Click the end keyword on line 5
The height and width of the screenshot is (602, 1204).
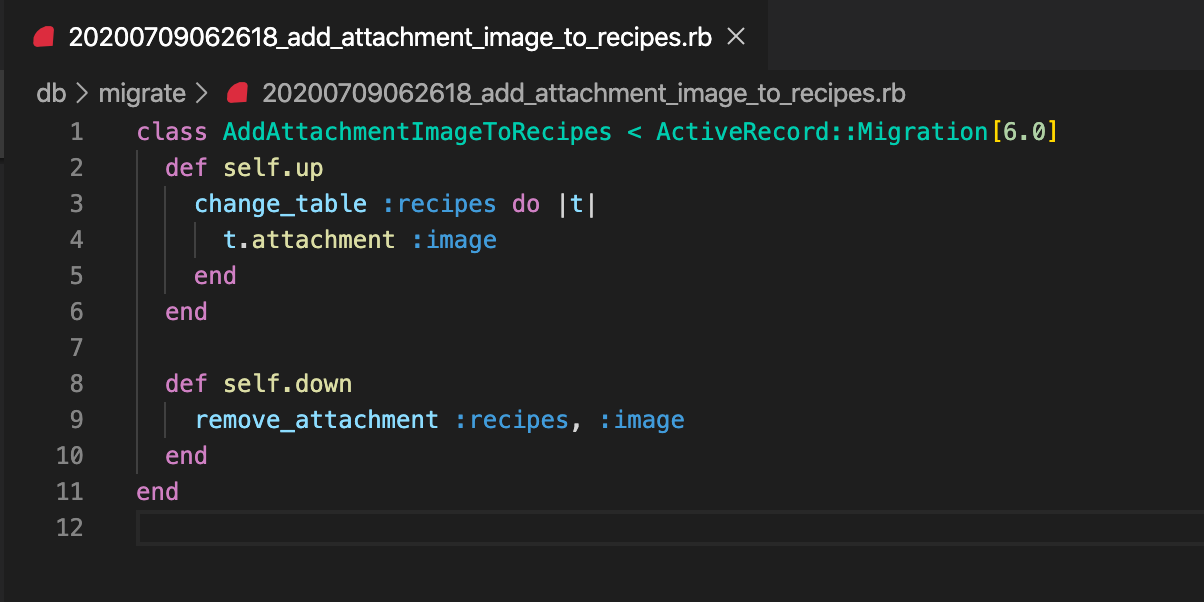click(x=215, y=276)
